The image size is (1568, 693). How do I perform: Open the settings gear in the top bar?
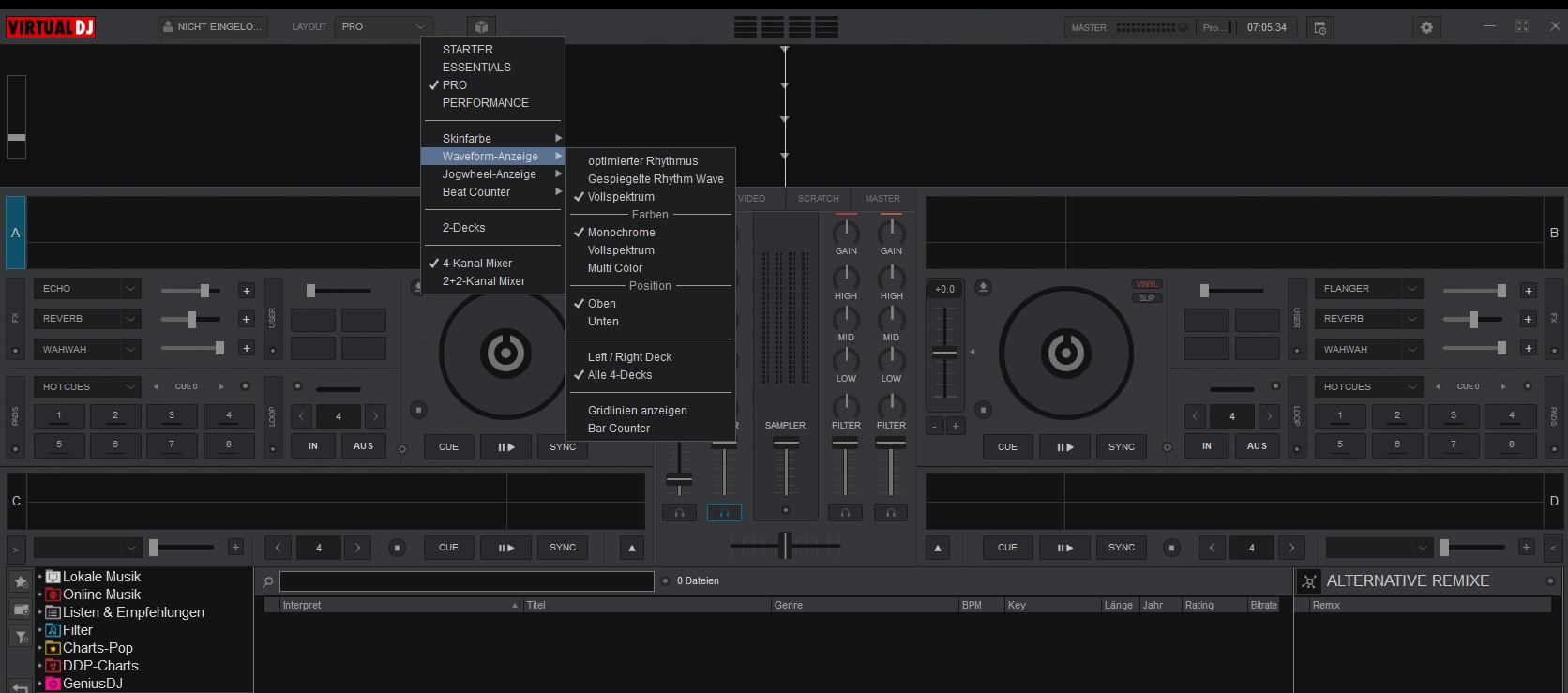tap(1426, 27)
